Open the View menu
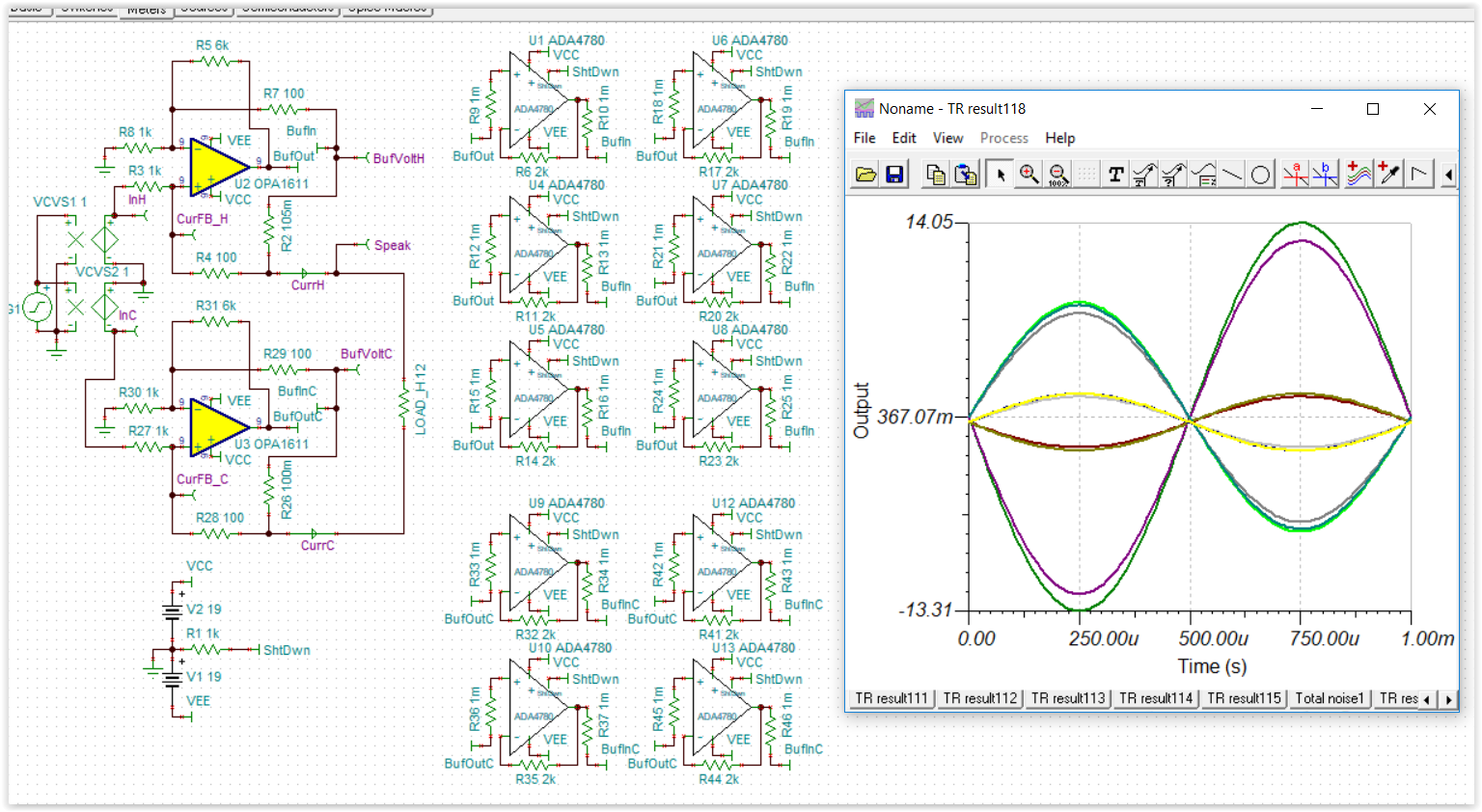 [947, 138]
